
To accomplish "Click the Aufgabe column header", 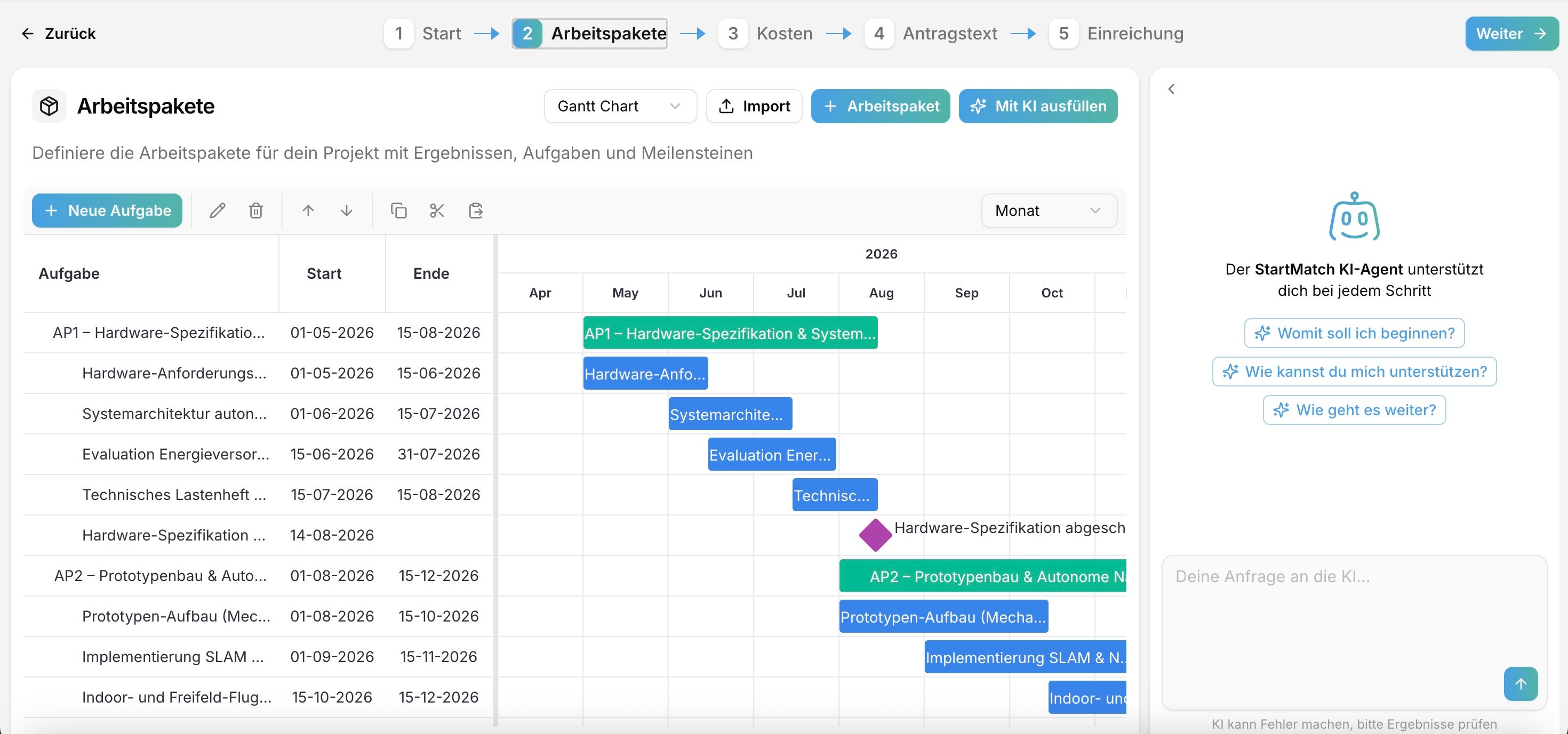I will click(x=151, y=273).
